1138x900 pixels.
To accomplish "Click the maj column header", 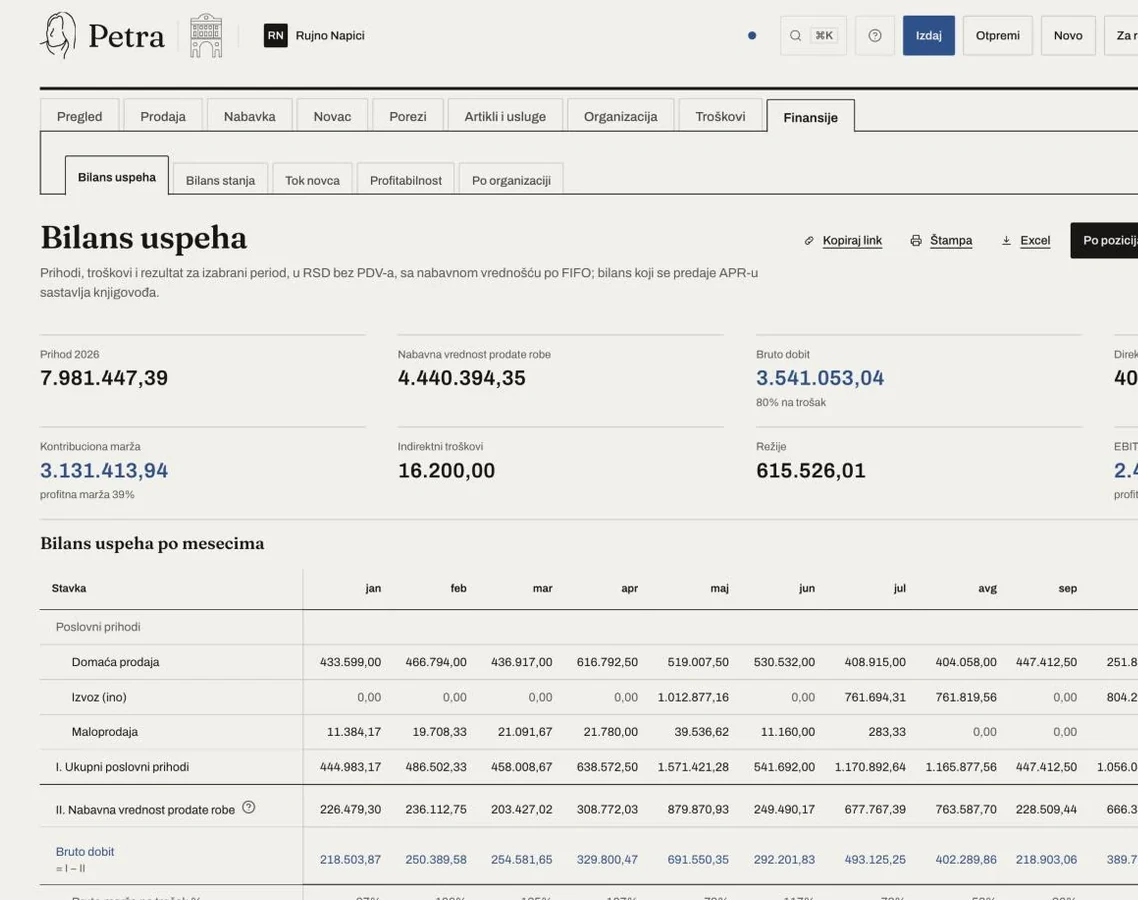I will click(x=719, y=589).
